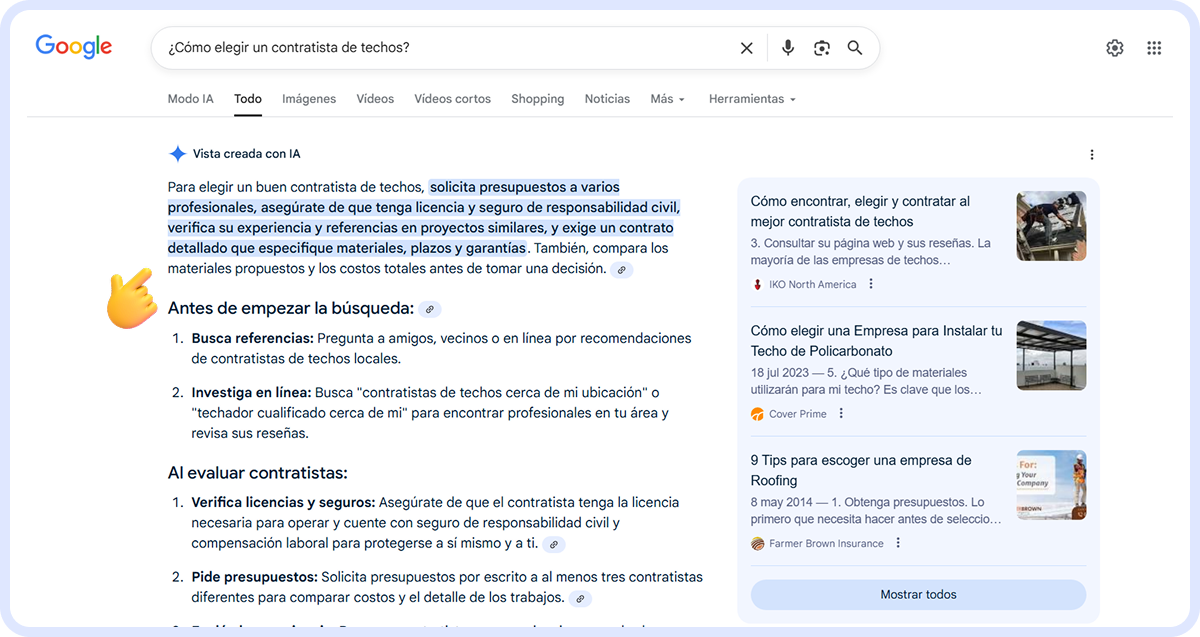
Task: Click the Google logo
Action: tap(73, 46)
